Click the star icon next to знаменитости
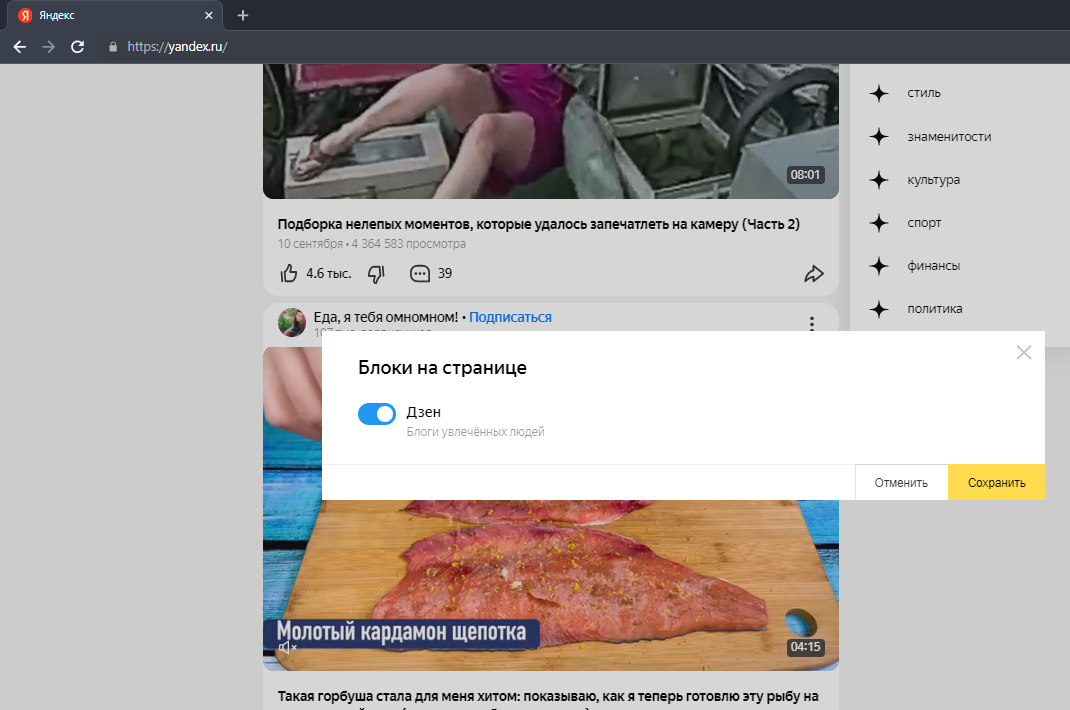 click(x=879, y=137)
